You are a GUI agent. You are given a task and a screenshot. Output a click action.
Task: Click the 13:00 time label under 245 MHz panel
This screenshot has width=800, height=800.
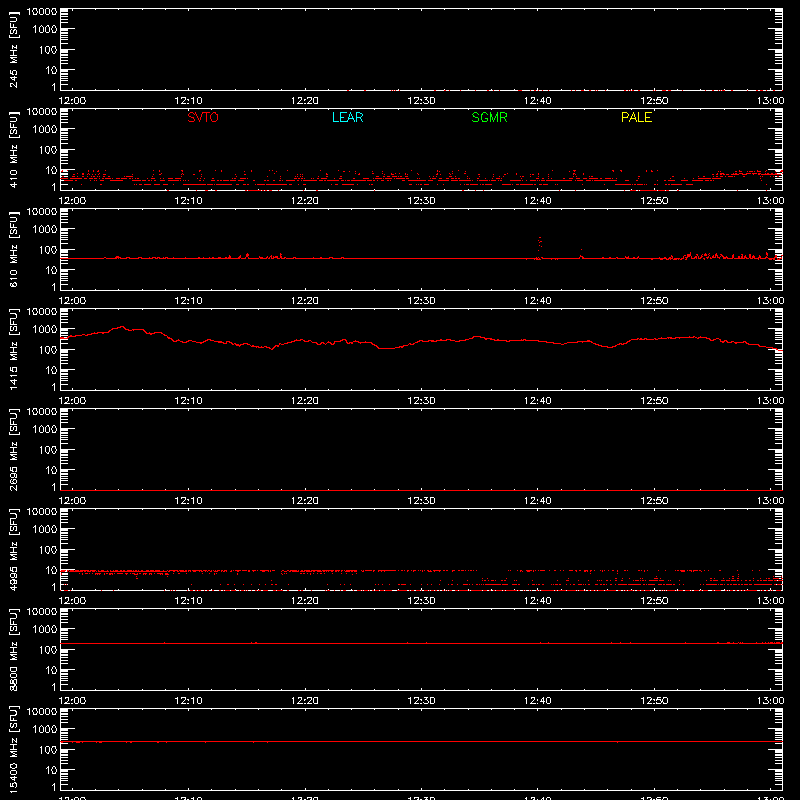(770, 101)
